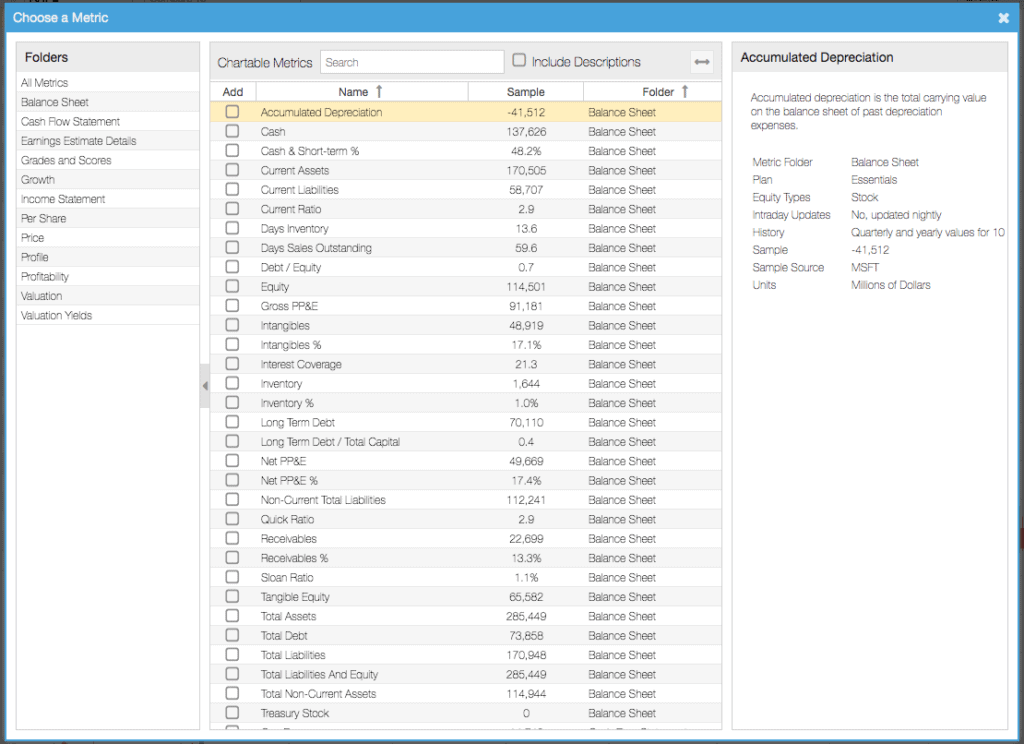Click the 137,626 sample value for Cash
The width and height of the screenshot is (1024, 744).
pos(526,132)
